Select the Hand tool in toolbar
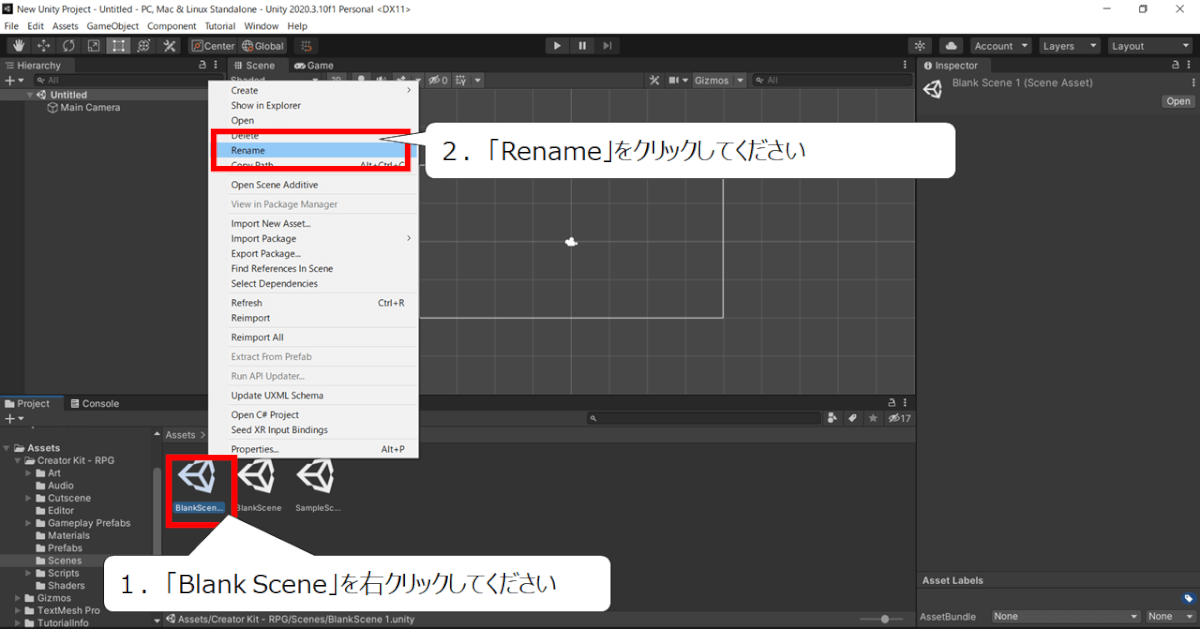The image size is (1200, 629). coord(19,46)
